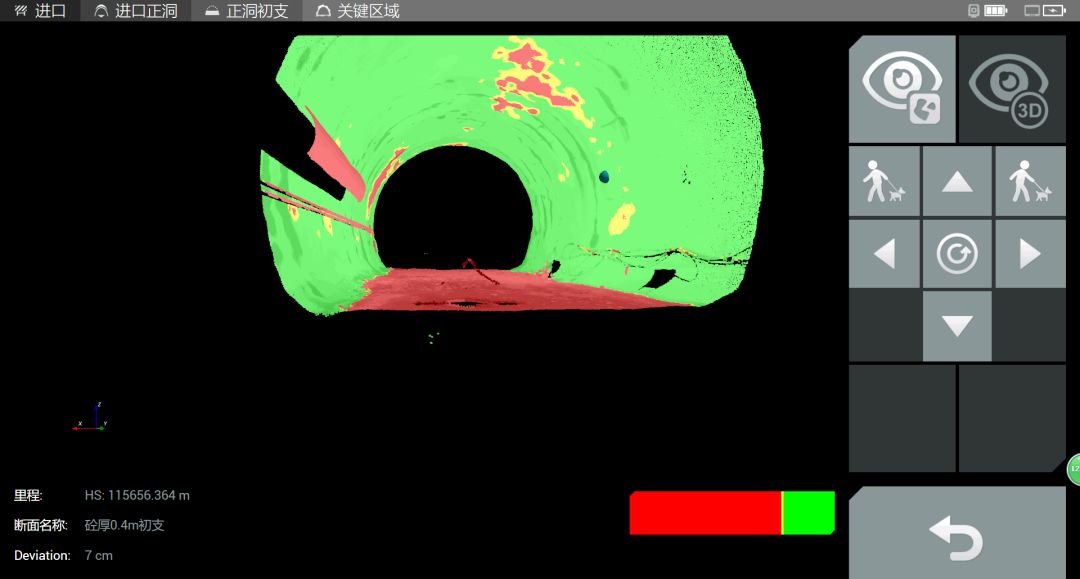The width and height of the screenshot is (1080, 579).
Task: Click the green section of the deviation color bar
Action: 809,513
